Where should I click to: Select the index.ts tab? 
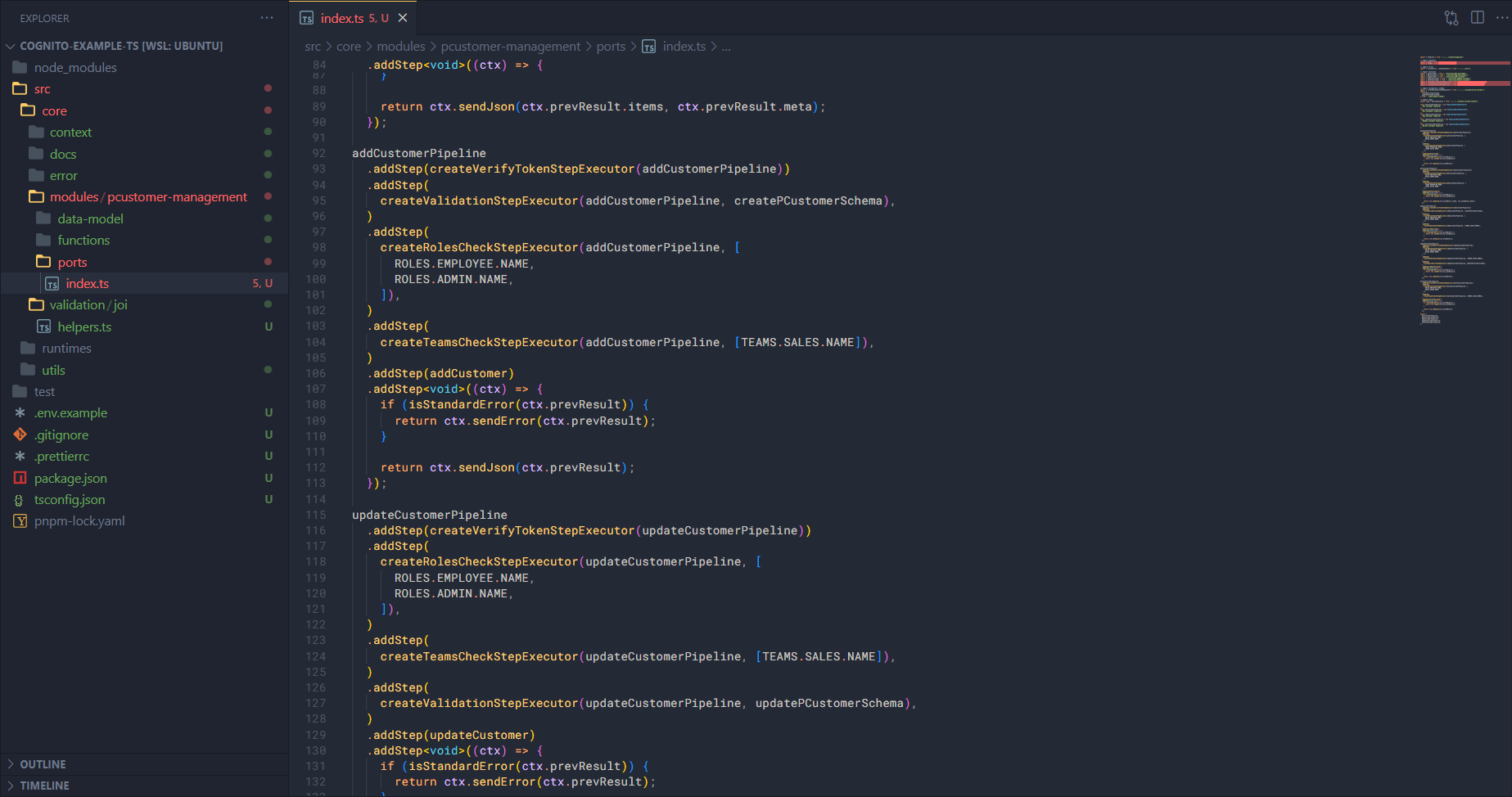(x=342, y=18)
